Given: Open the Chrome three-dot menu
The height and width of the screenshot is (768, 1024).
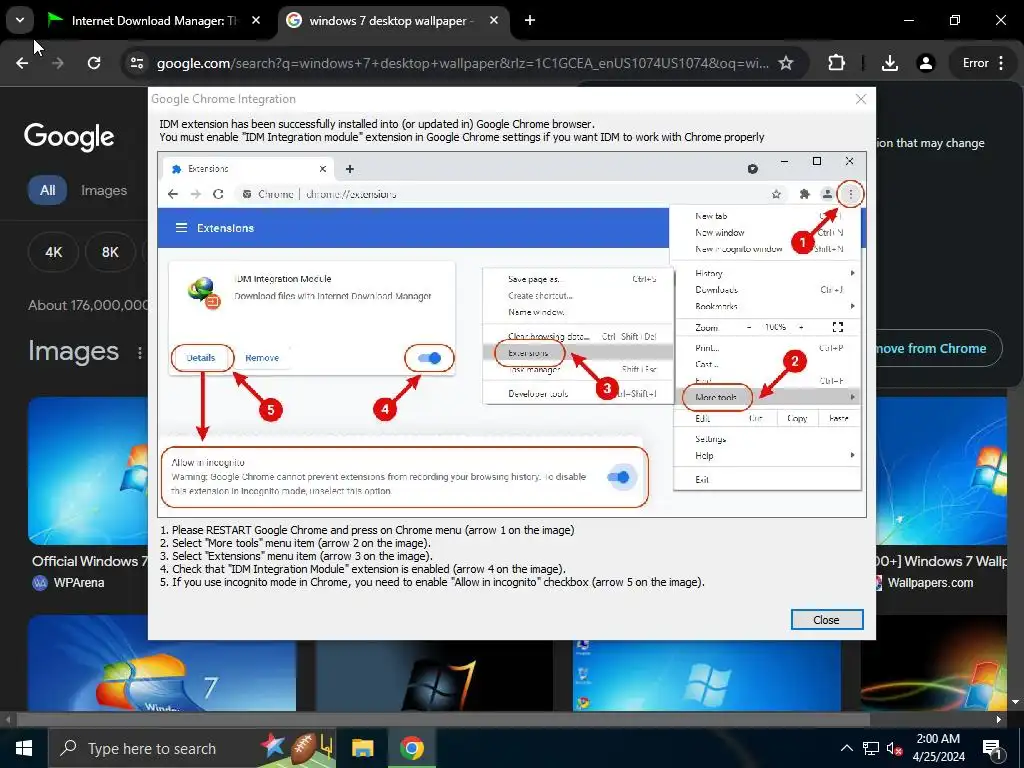Looking at the screenshot, I should coord(1001,63).
